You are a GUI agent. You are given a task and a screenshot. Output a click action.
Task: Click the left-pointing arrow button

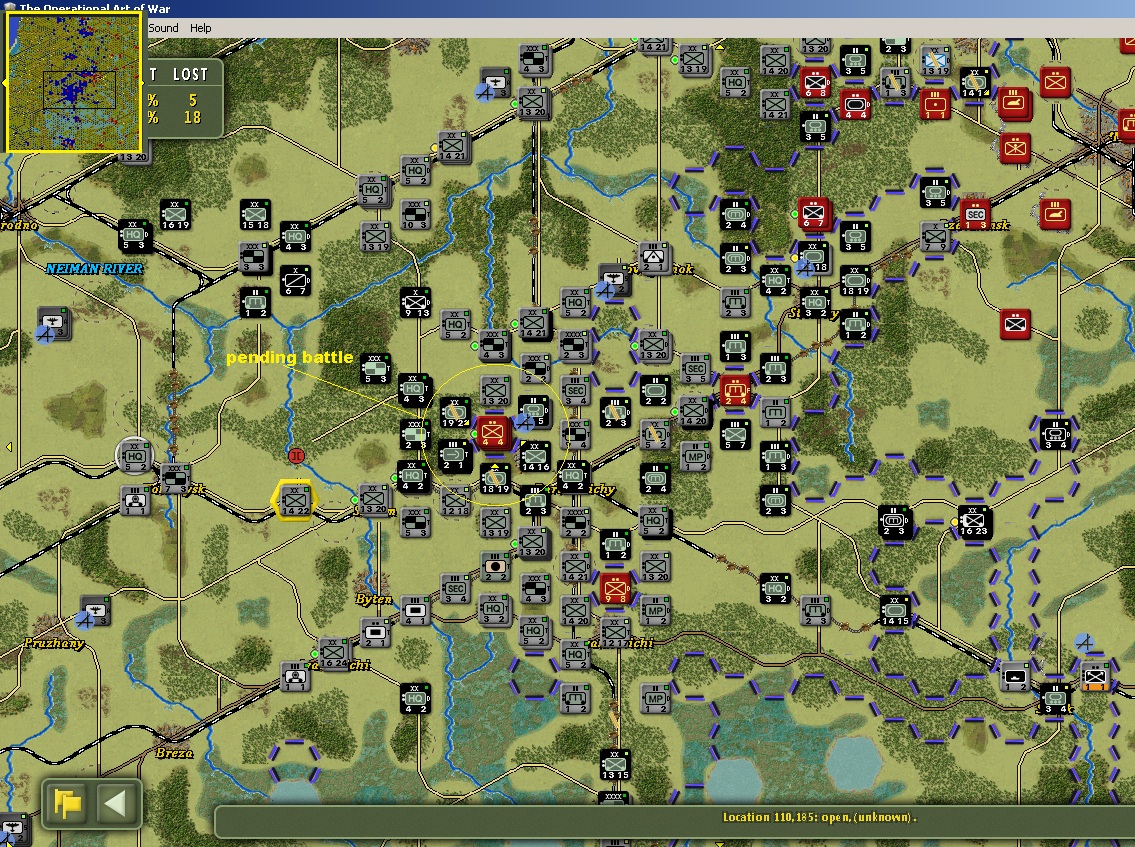tap(114, 803)
